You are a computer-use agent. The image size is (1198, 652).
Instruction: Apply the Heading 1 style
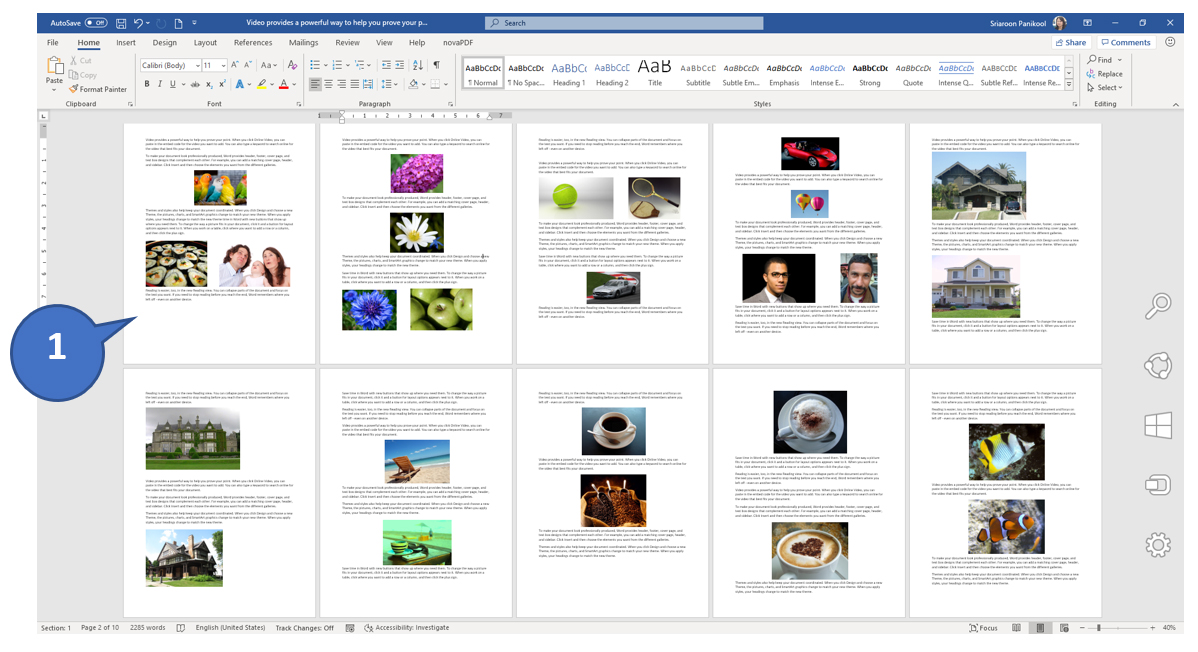[x=568, y=73]
